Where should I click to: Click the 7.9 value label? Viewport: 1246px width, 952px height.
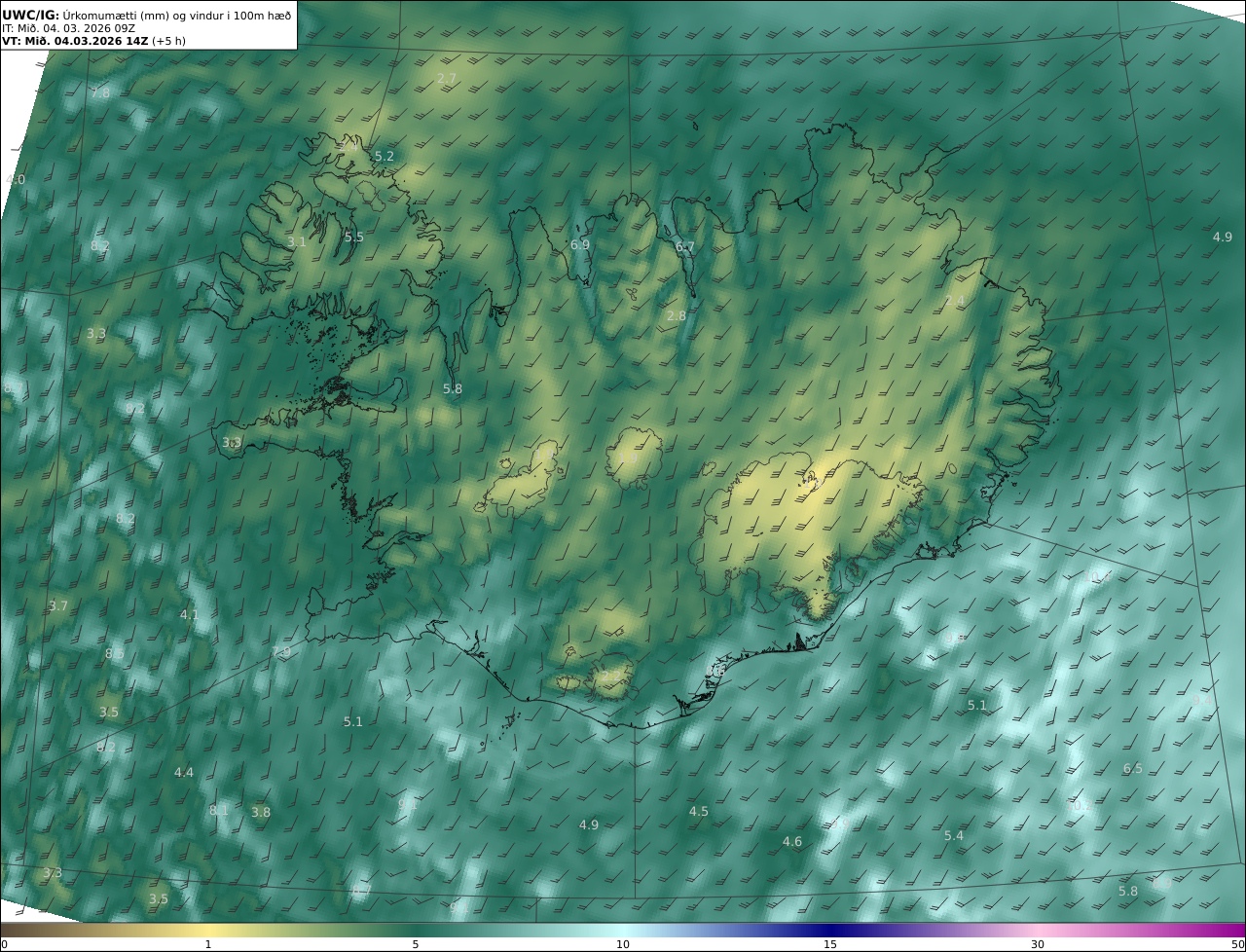coord(281,651)
